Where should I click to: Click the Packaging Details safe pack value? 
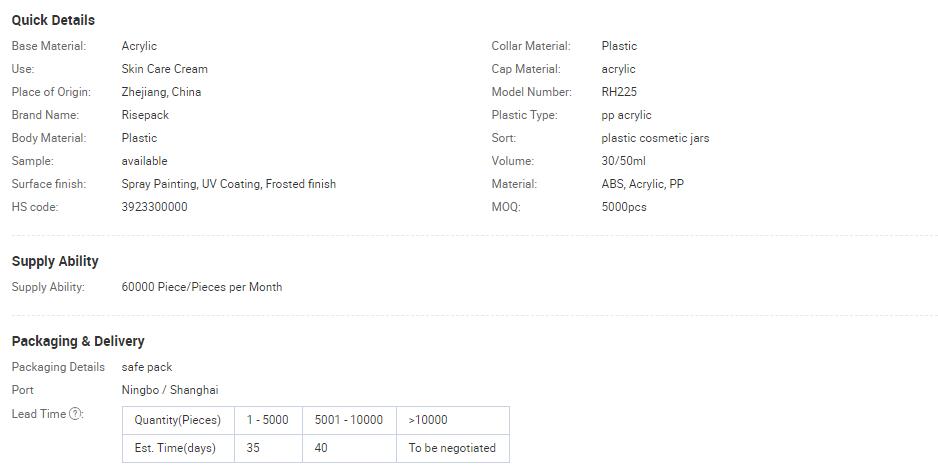(147, 367)
